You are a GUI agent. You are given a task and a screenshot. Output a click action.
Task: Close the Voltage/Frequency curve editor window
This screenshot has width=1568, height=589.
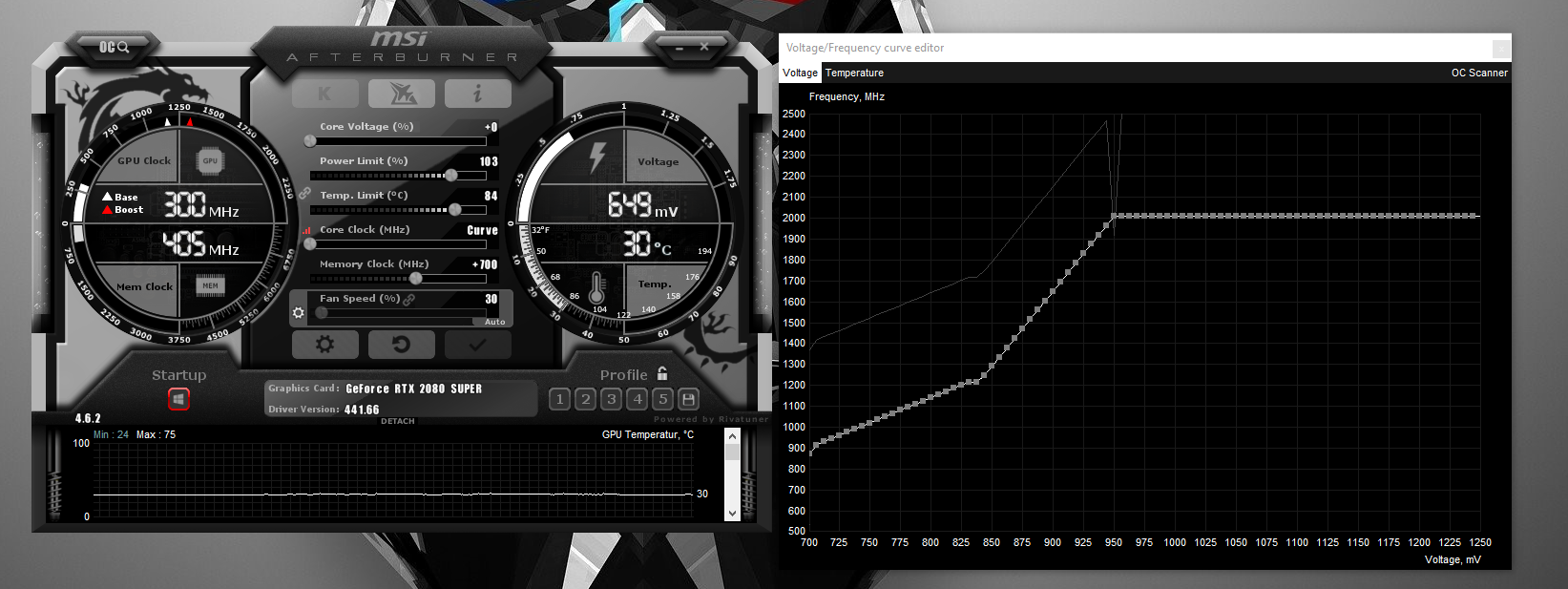click(1501, 48)
